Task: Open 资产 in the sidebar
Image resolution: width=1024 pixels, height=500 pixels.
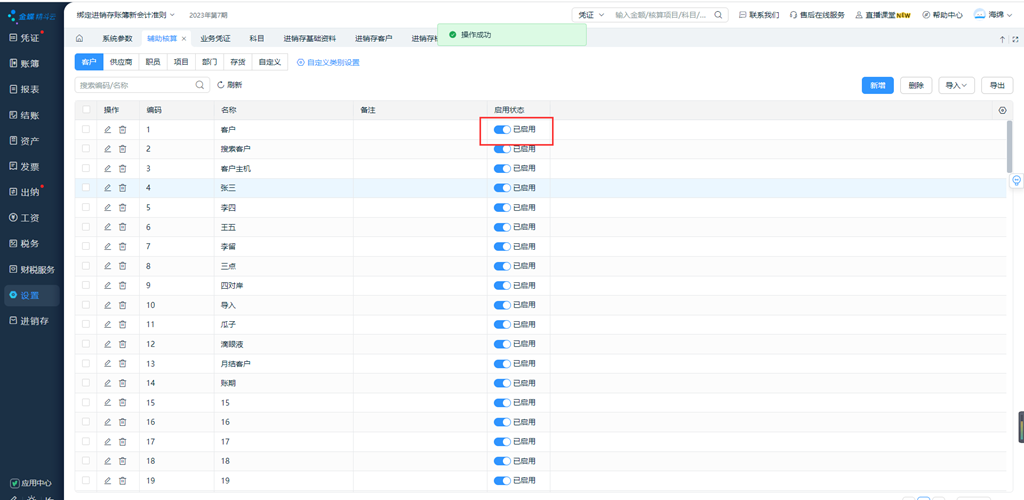Action: 24,141
